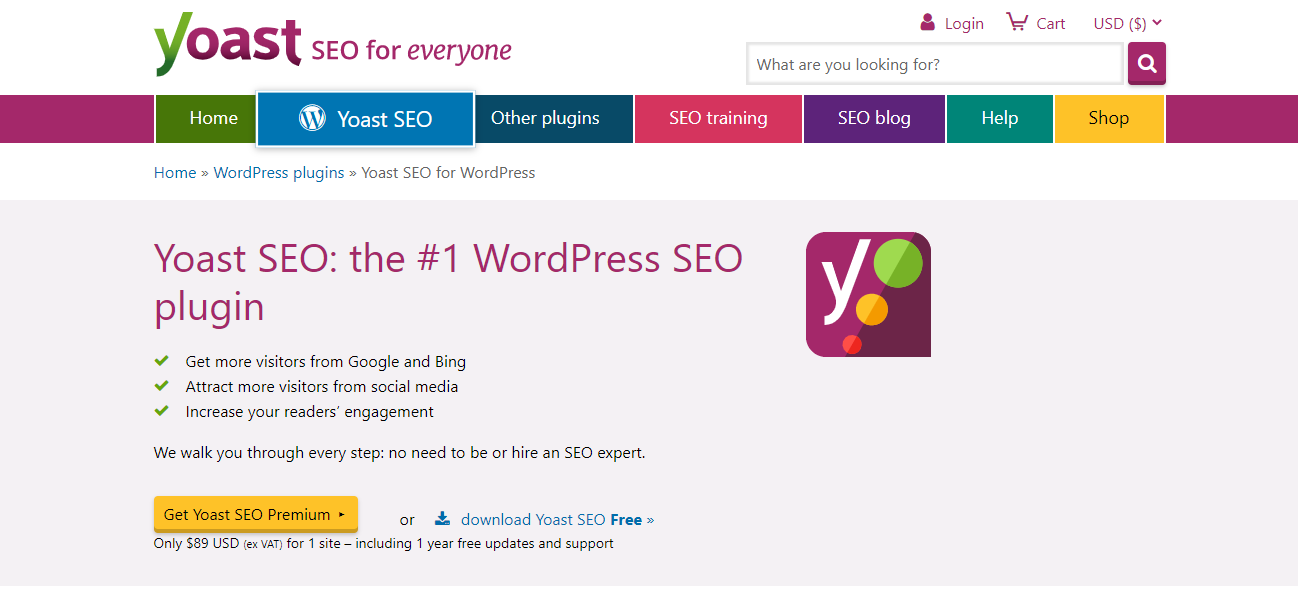Click inside the search input field

coord(930,63)
